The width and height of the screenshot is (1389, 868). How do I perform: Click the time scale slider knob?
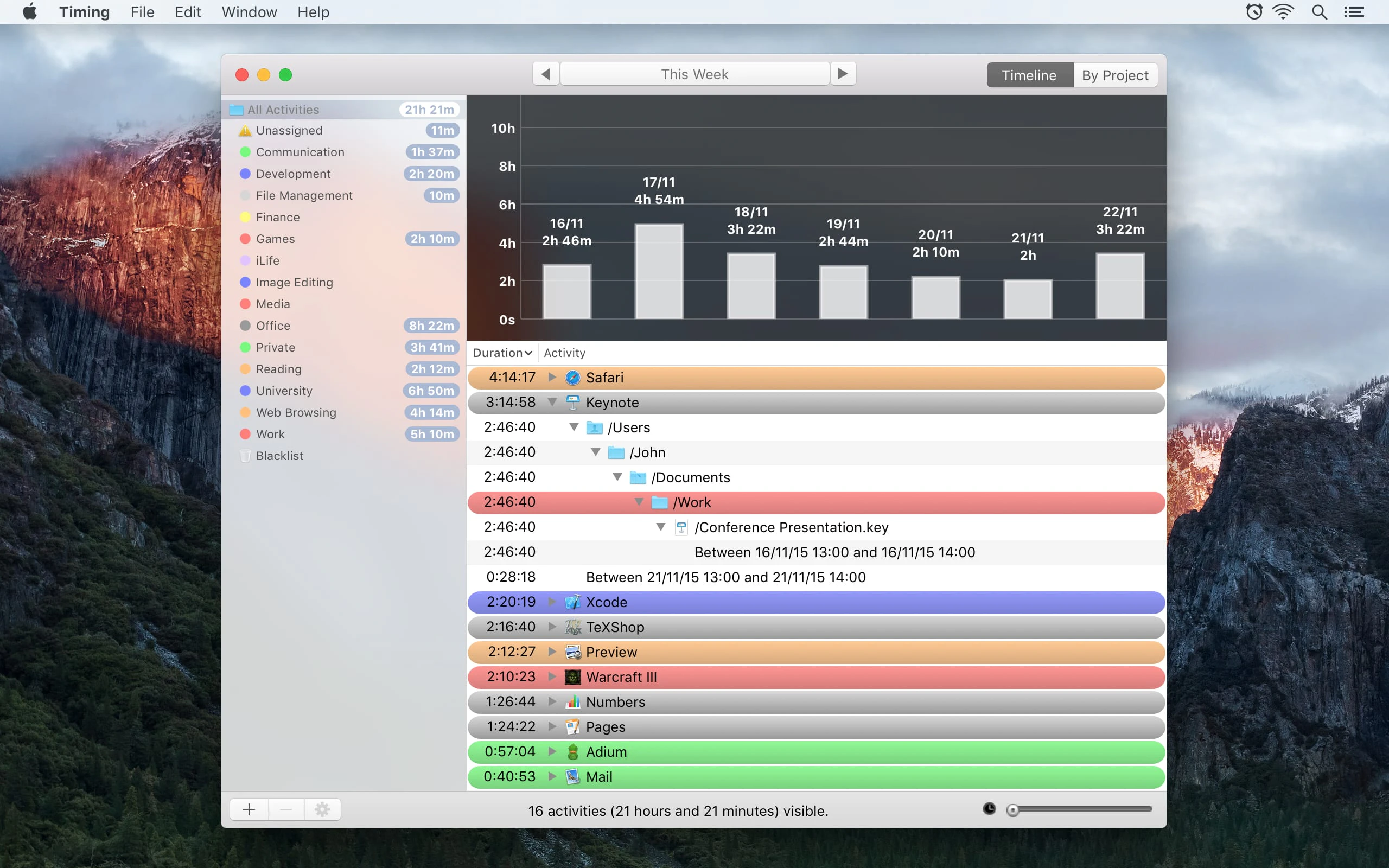tap(1013, 809)
